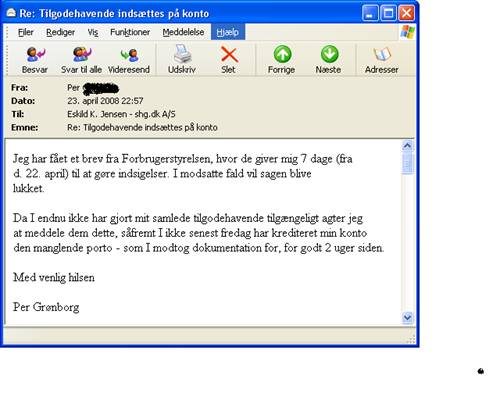This screenshot has height=400, width=500.
Task: Forward message with Videresend icon
Action: tap(129, 55)
